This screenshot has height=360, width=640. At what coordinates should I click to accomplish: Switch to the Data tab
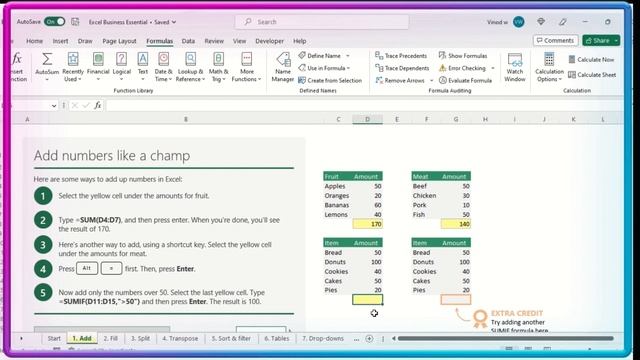coord(188,41)
